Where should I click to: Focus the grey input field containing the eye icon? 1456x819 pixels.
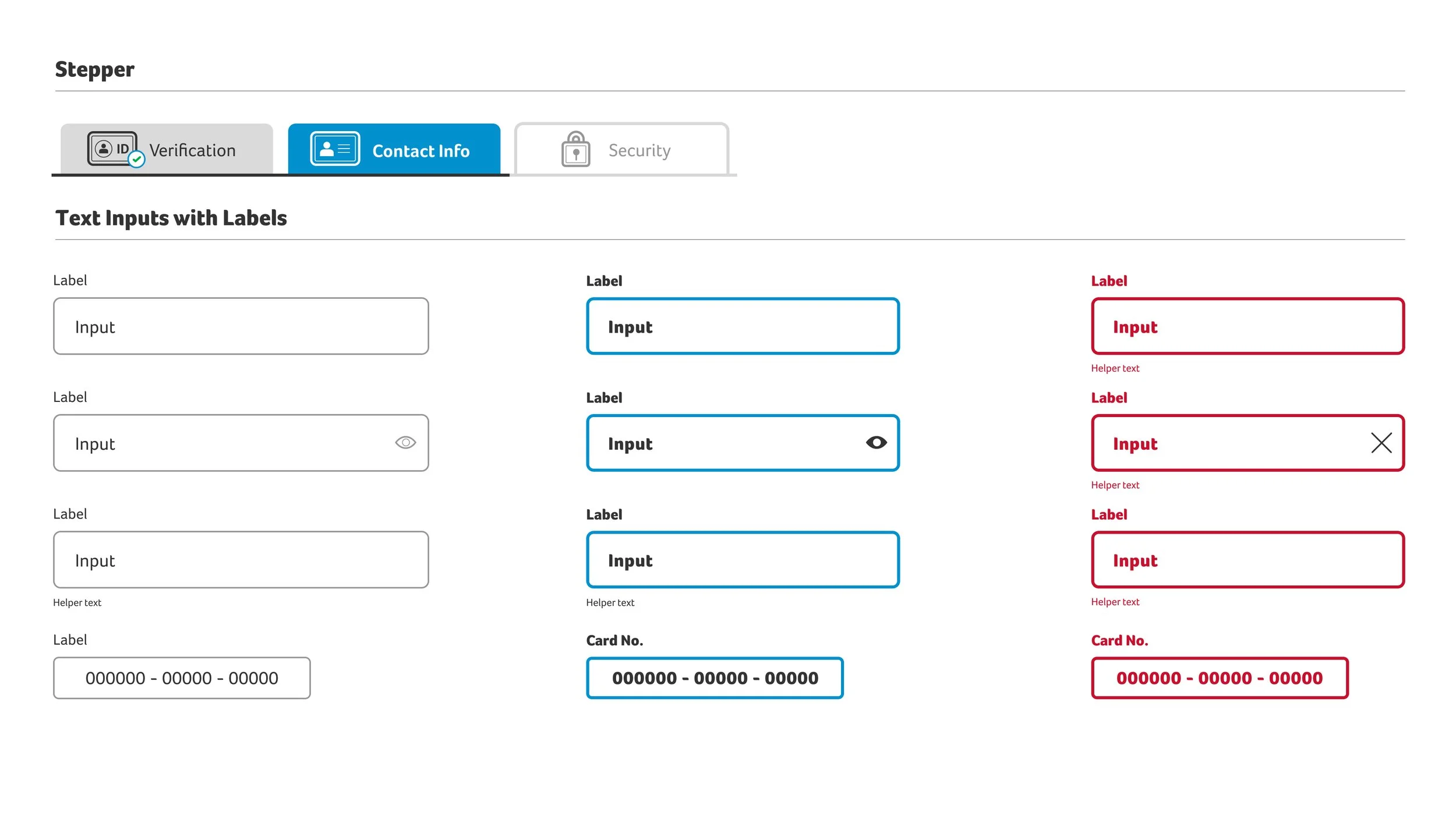[241, 443]
